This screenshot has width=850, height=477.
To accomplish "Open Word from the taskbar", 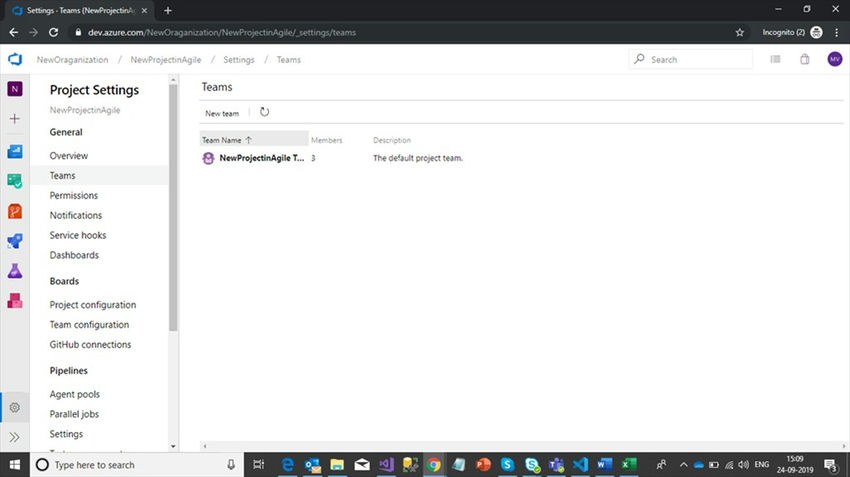I will coord(604,465).
